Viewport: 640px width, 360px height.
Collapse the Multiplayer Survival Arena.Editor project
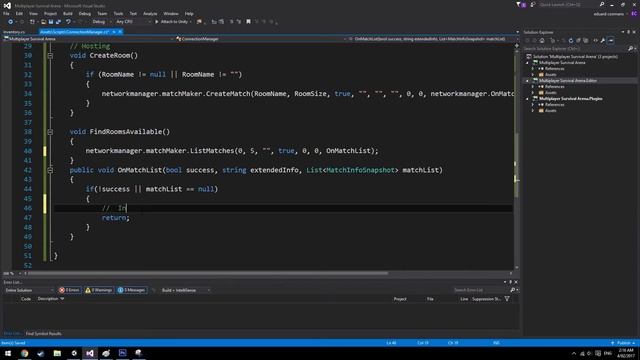(527, 81)
